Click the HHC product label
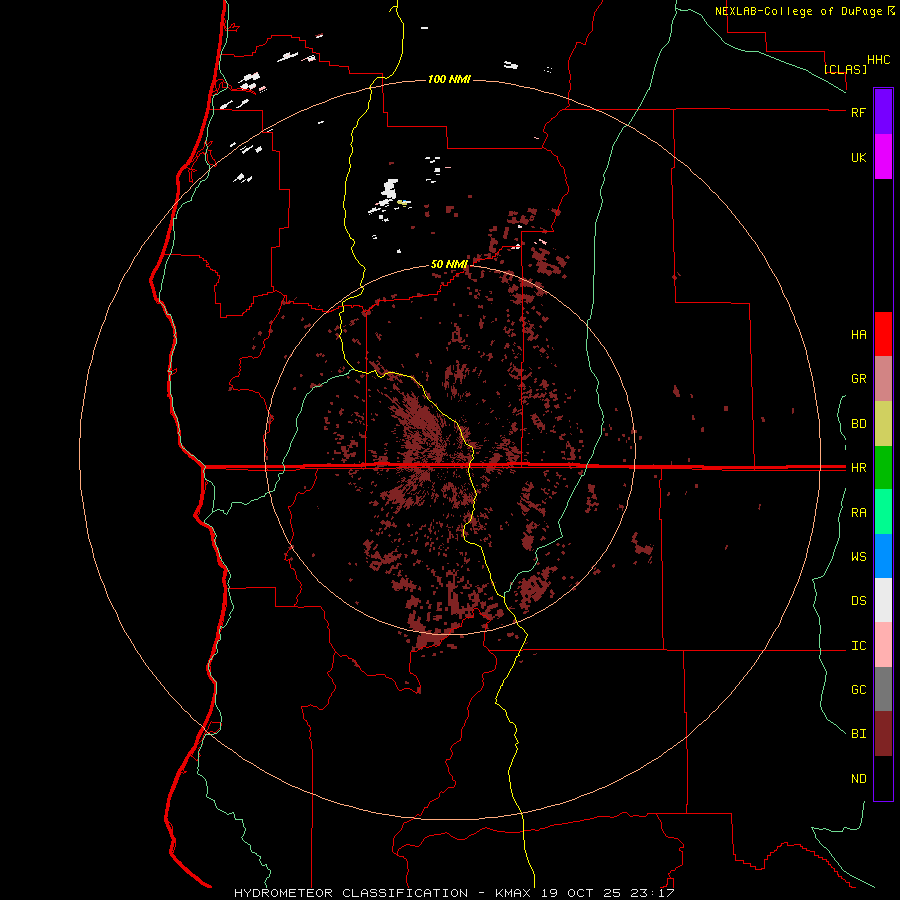Image resolution: width=900 pixels, height=900 pixels. pos(878,60)
